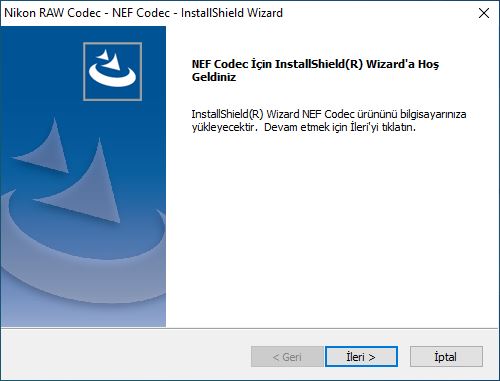Click the İleri > button to continue

[361, 357]
